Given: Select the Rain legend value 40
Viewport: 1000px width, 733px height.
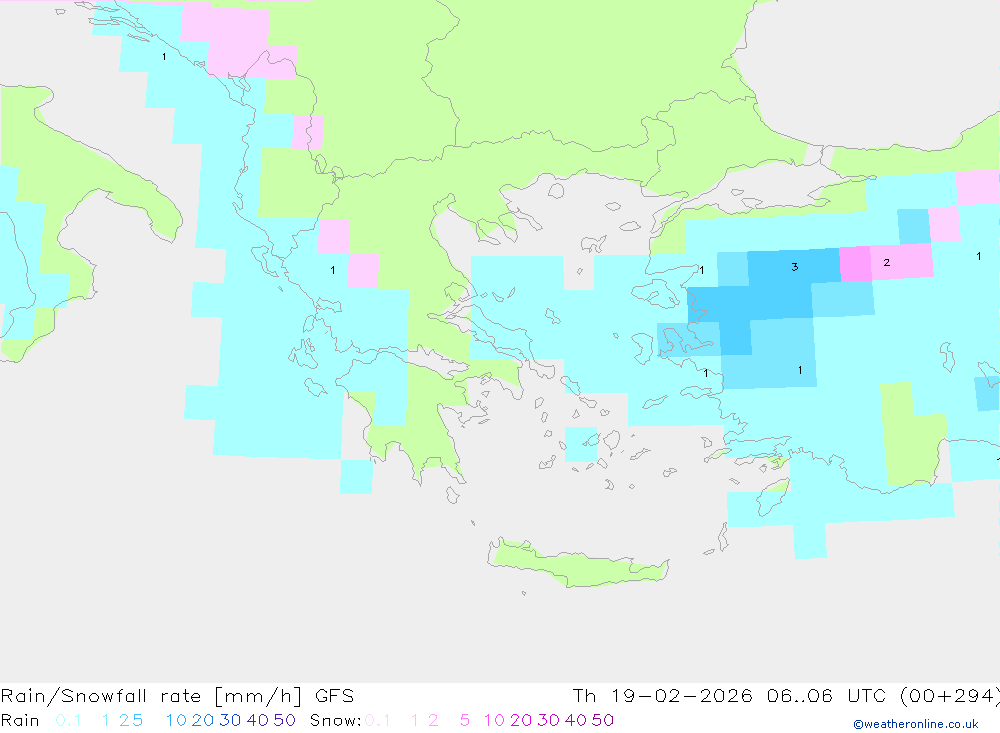Looking at the screenshot, I should (x=258, y=720).
